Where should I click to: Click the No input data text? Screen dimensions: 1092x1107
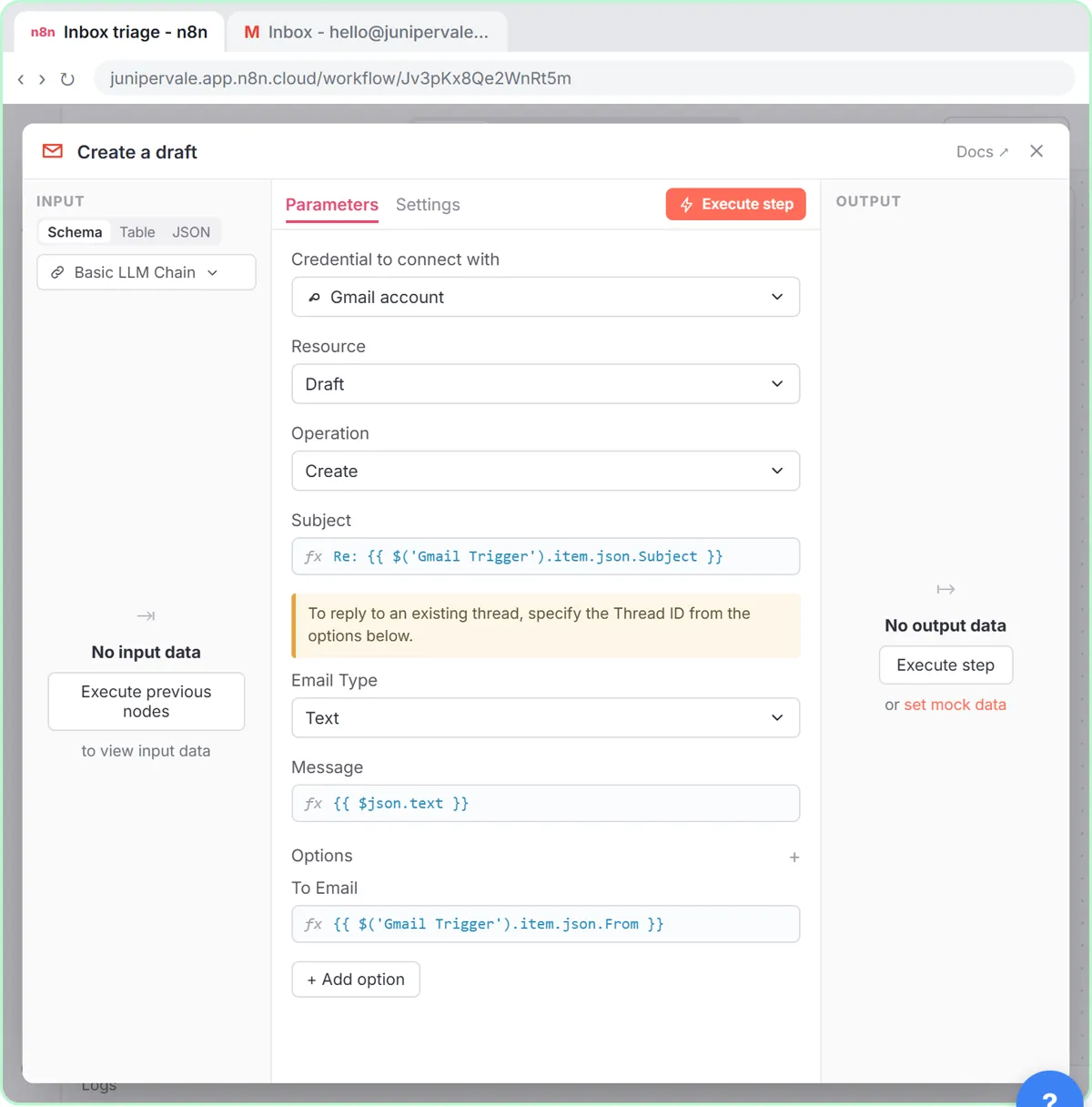[x=147, y=652]
